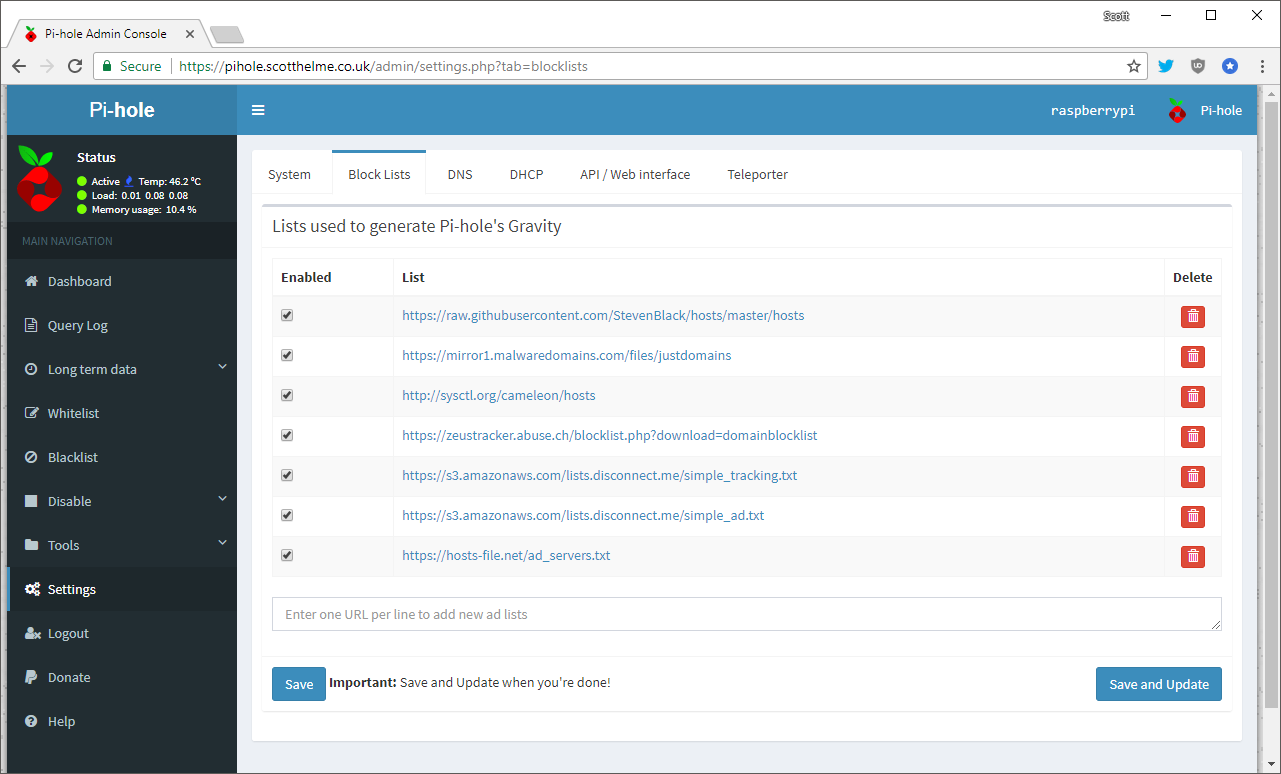Uncheck the malwaredomains list checkbox
The image size is (1281, 774).
pyautogui.click(x=287, y=355)
